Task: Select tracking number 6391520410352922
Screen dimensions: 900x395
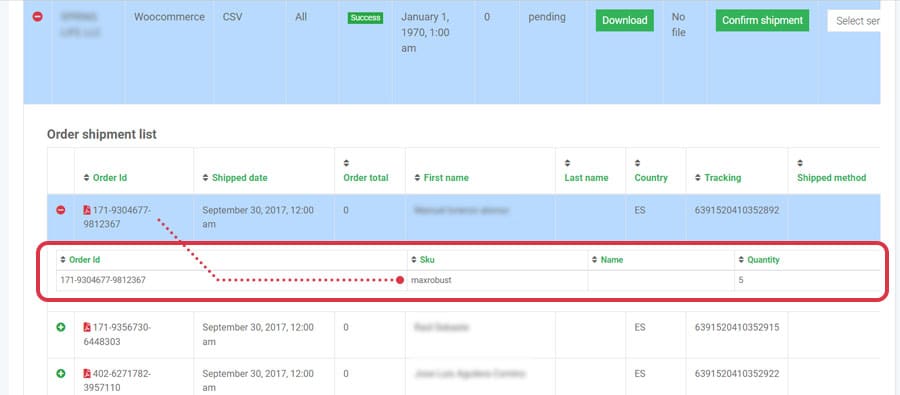Action: coord(736,373)
